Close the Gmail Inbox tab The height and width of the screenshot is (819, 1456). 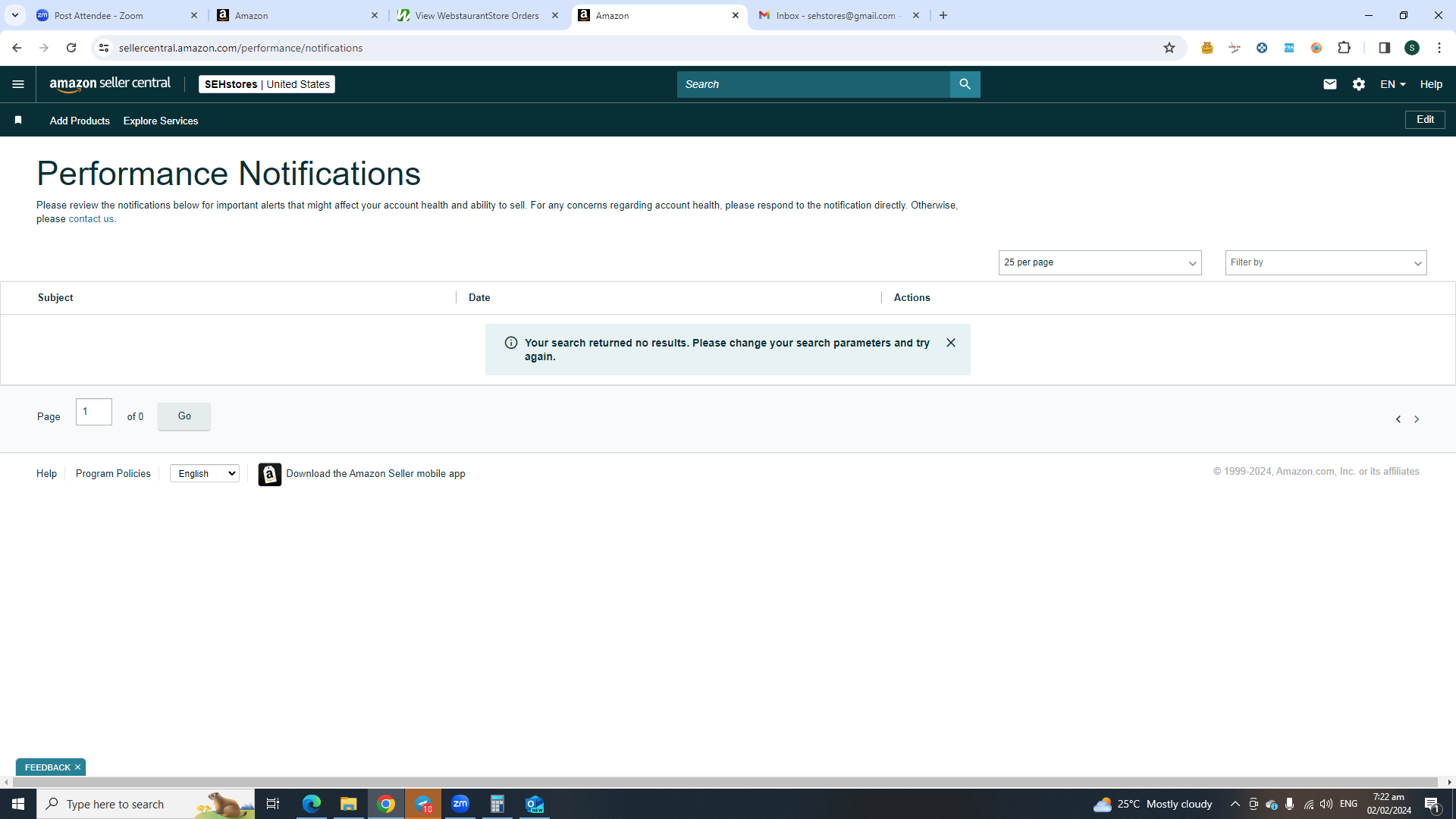(916, 15)
